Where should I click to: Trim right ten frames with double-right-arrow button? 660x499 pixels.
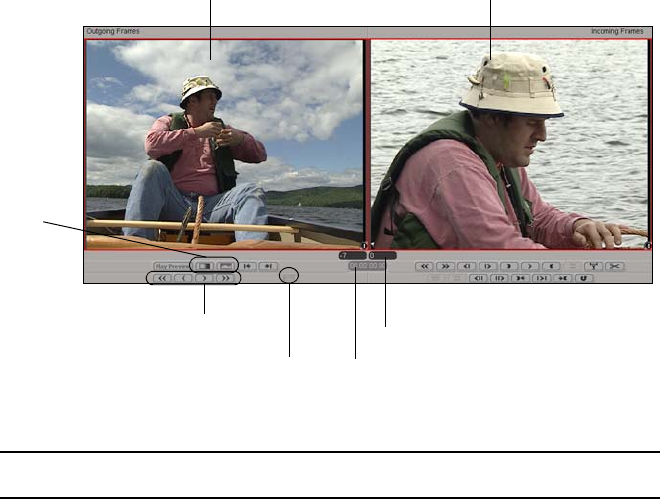pos(226,278)
